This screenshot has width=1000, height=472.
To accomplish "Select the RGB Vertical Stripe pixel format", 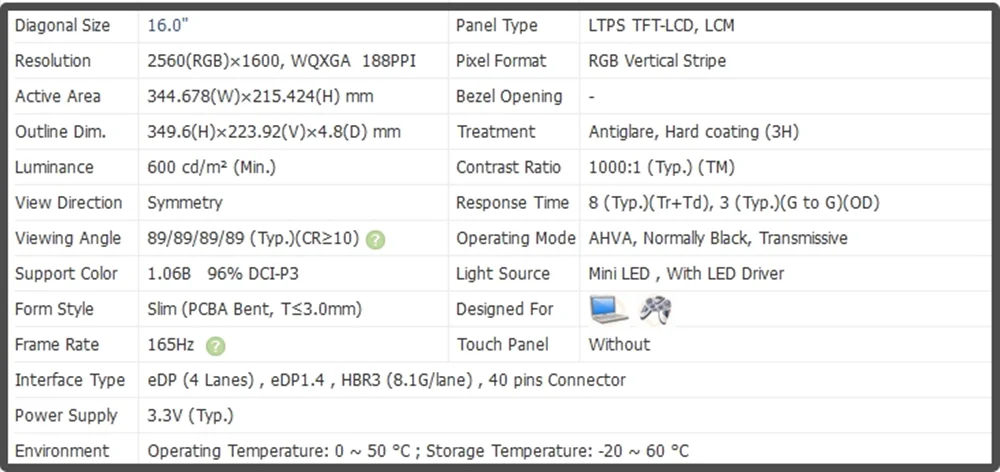I will pos(657,61).
